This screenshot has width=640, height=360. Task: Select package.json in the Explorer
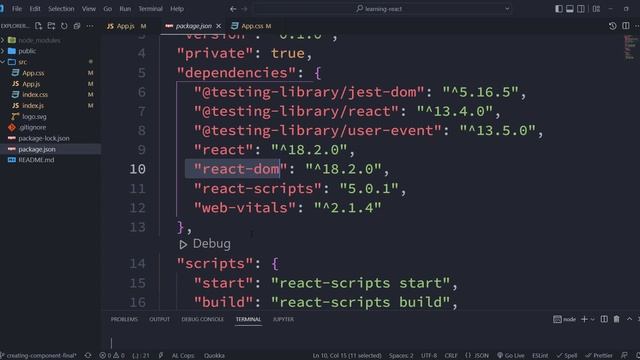[37, 149]
